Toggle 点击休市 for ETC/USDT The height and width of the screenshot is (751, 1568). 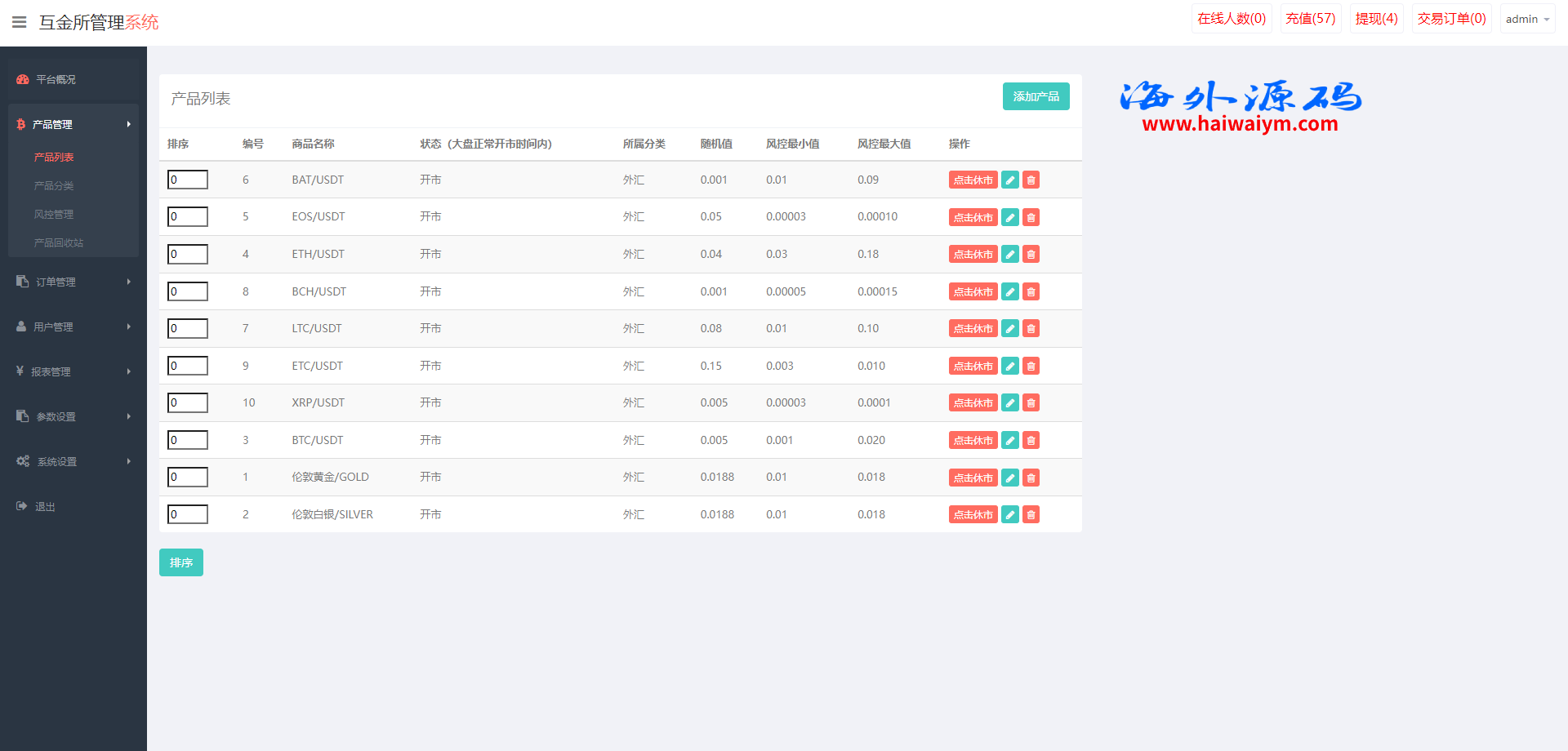pyautogui.click(x=973, y=367)
